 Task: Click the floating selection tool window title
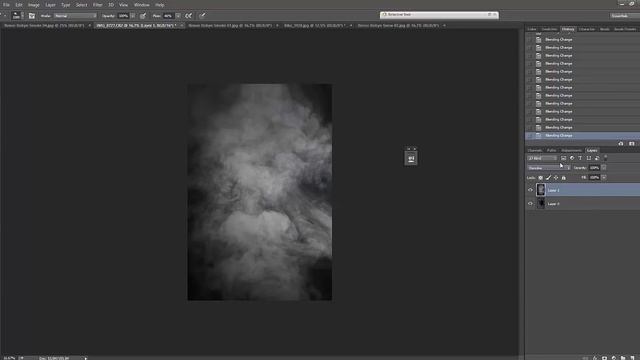click(x=399, y=14)
